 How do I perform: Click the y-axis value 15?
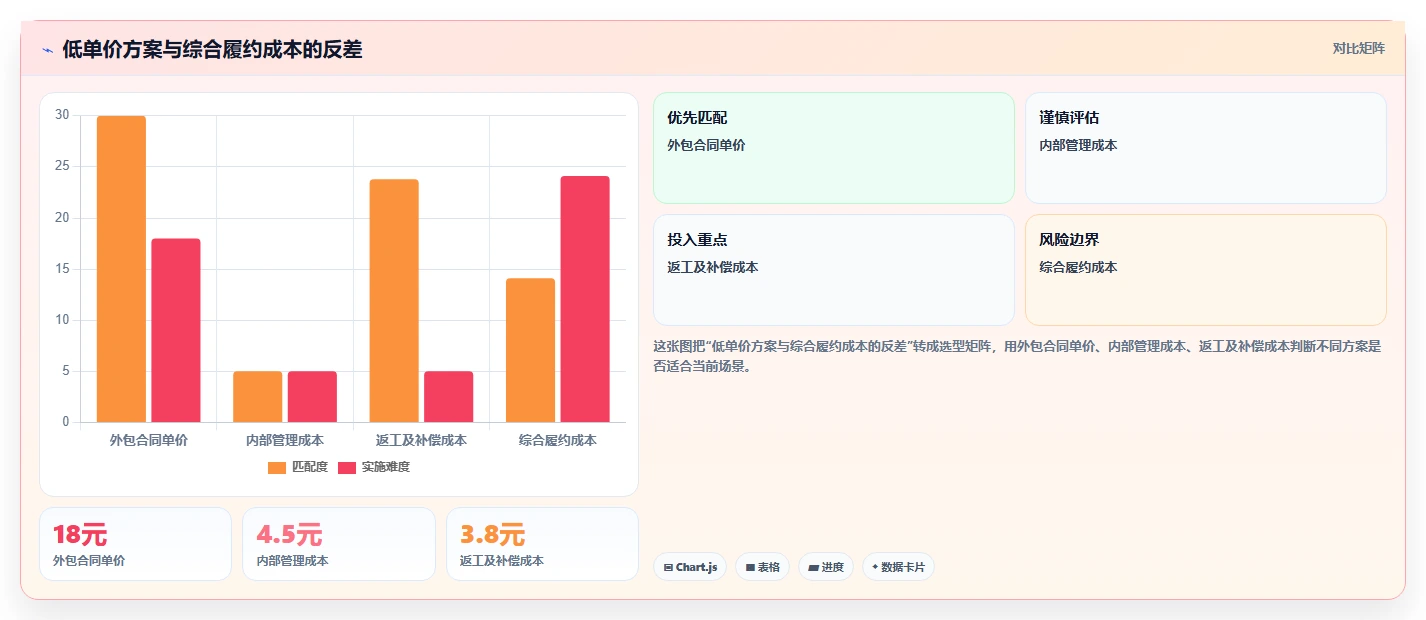[62, 269]
